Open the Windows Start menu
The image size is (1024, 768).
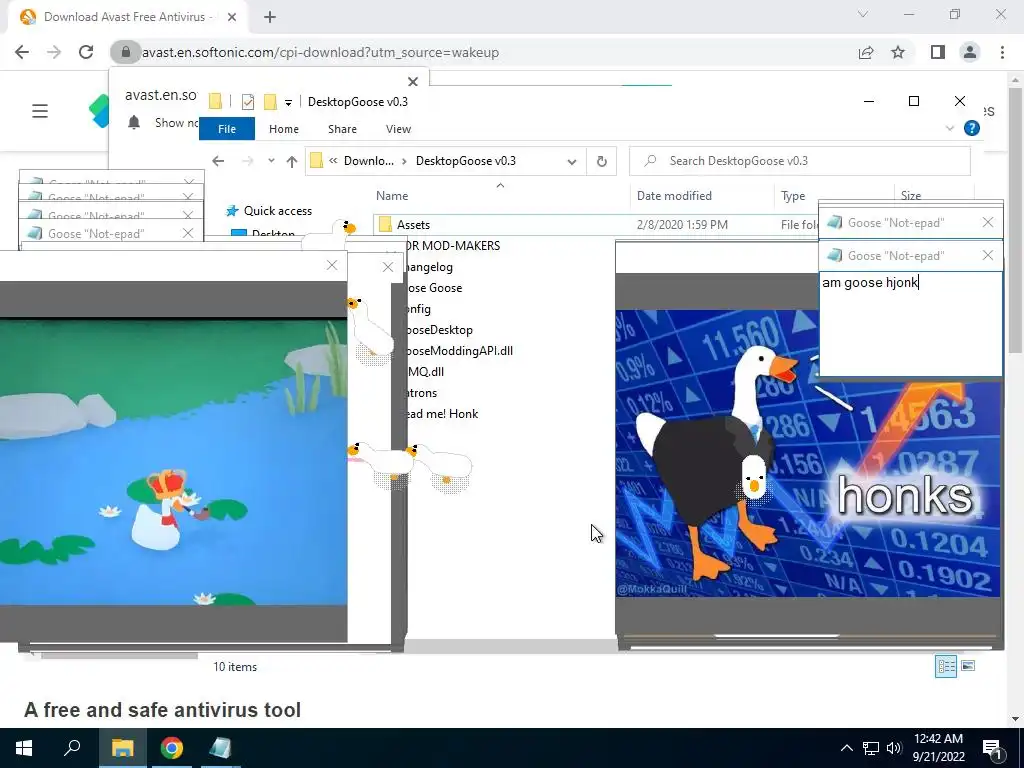coord(24,748)
